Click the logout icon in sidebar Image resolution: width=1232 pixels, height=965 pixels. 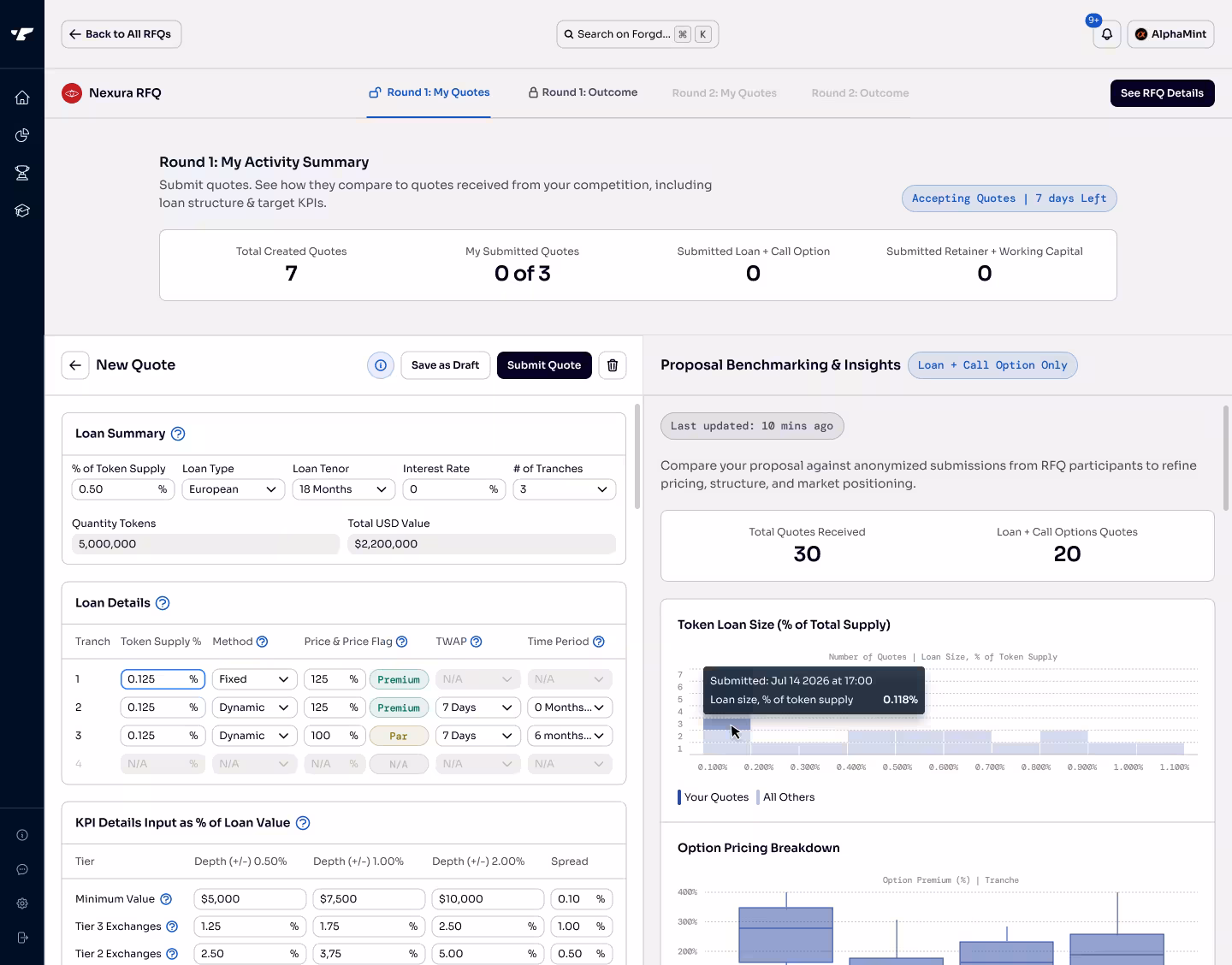(x=22, y=938)
